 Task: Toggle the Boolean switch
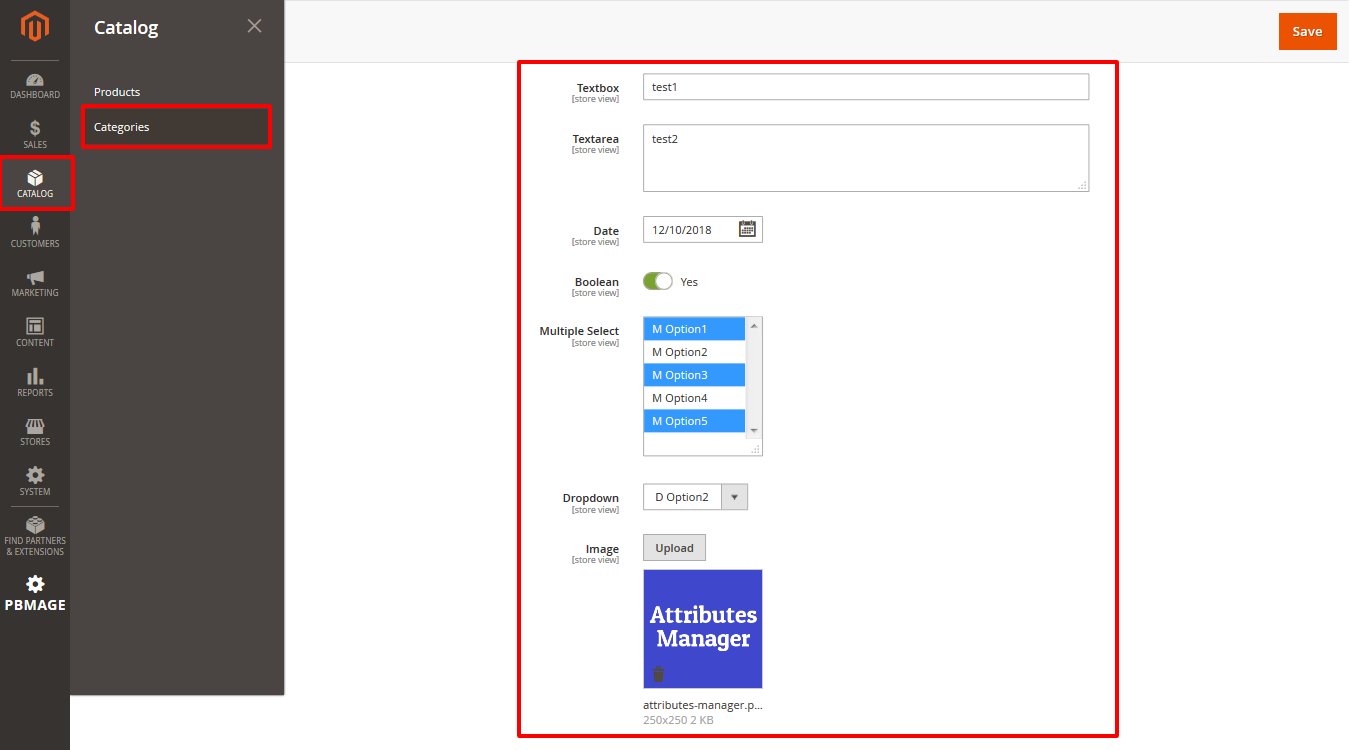pos(658,281)
